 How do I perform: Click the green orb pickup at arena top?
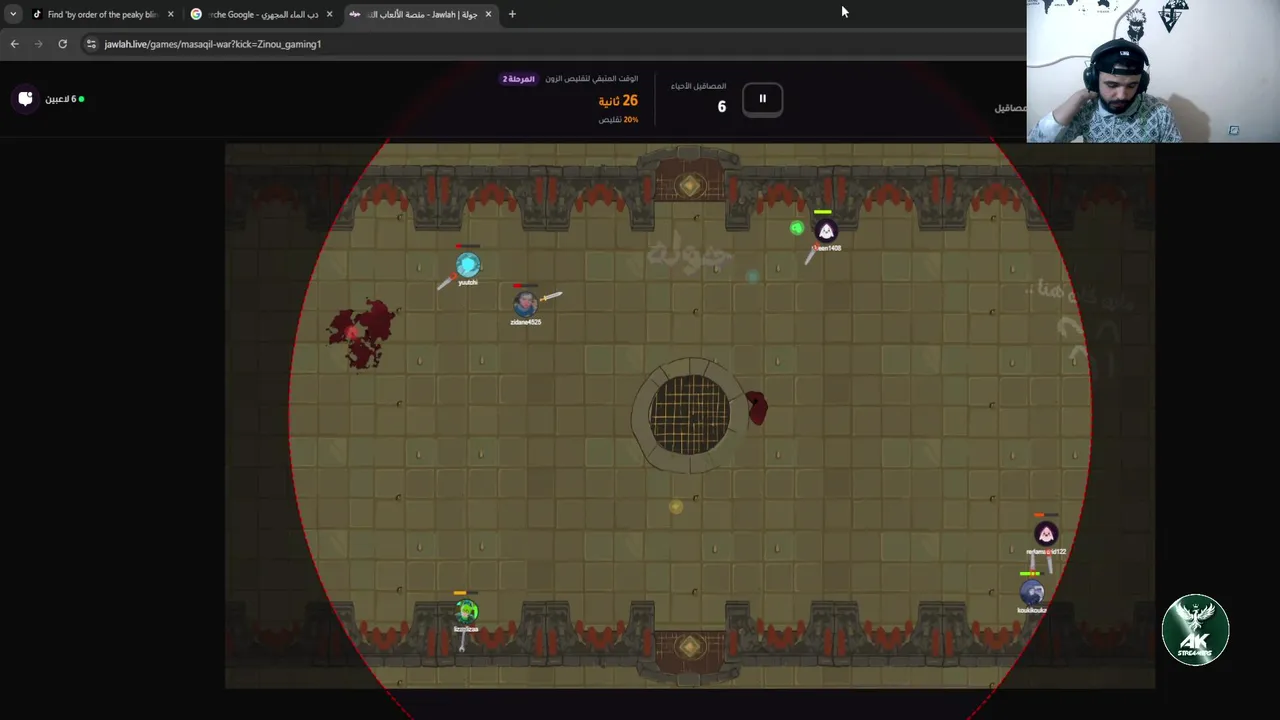(x=797, y=228)
